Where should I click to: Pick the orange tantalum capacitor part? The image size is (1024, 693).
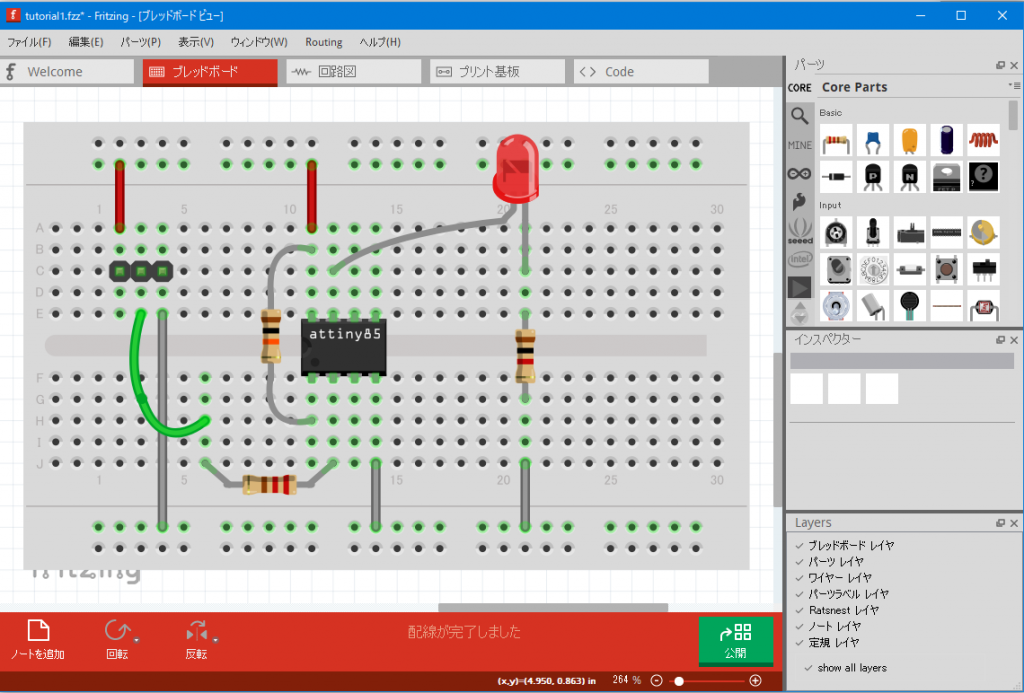coord(910,141)
